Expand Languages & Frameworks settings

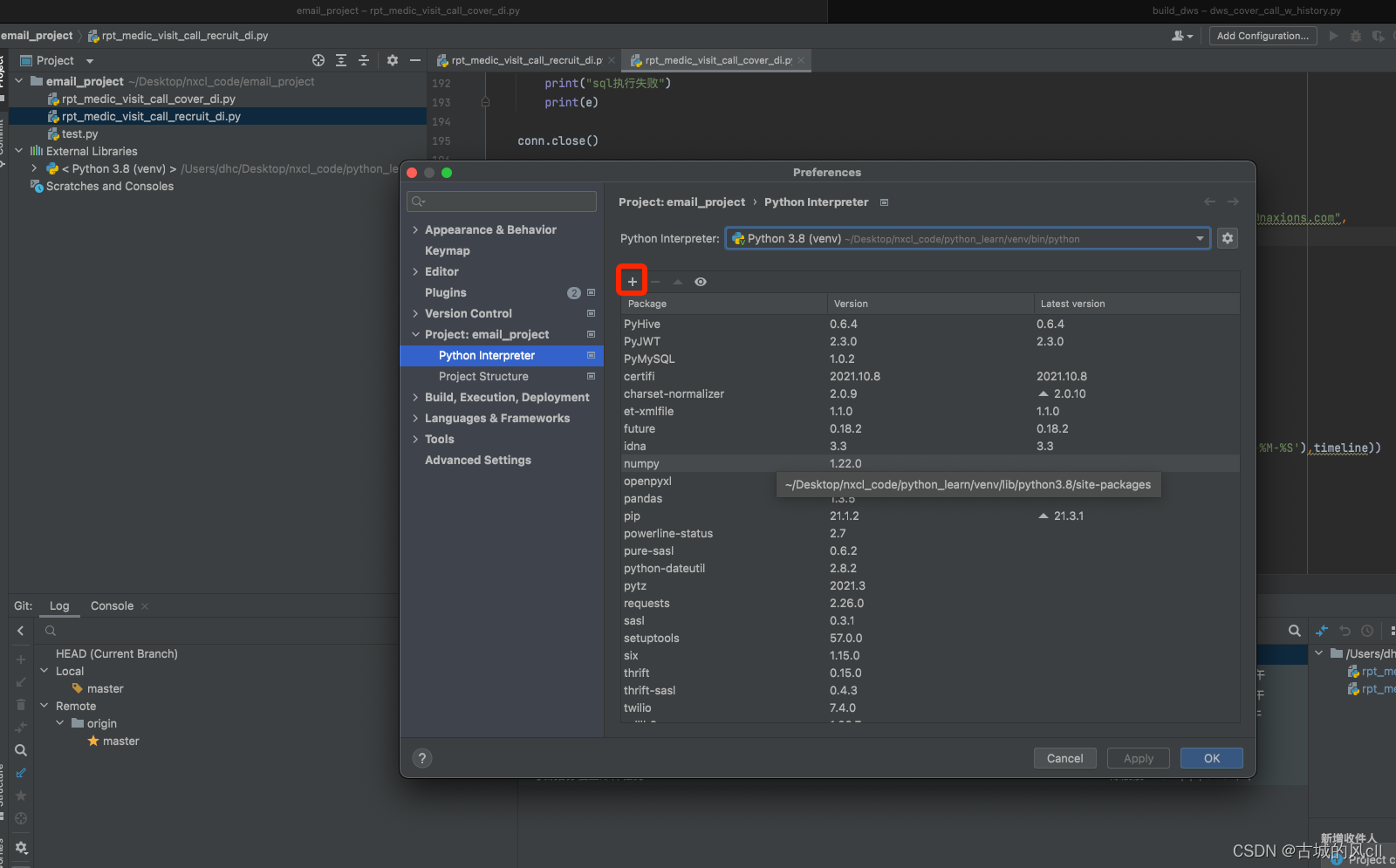tap(415, 418)
